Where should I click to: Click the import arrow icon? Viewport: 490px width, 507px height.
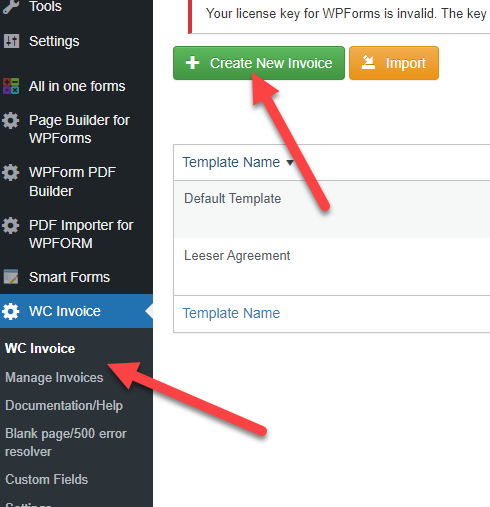368,62
